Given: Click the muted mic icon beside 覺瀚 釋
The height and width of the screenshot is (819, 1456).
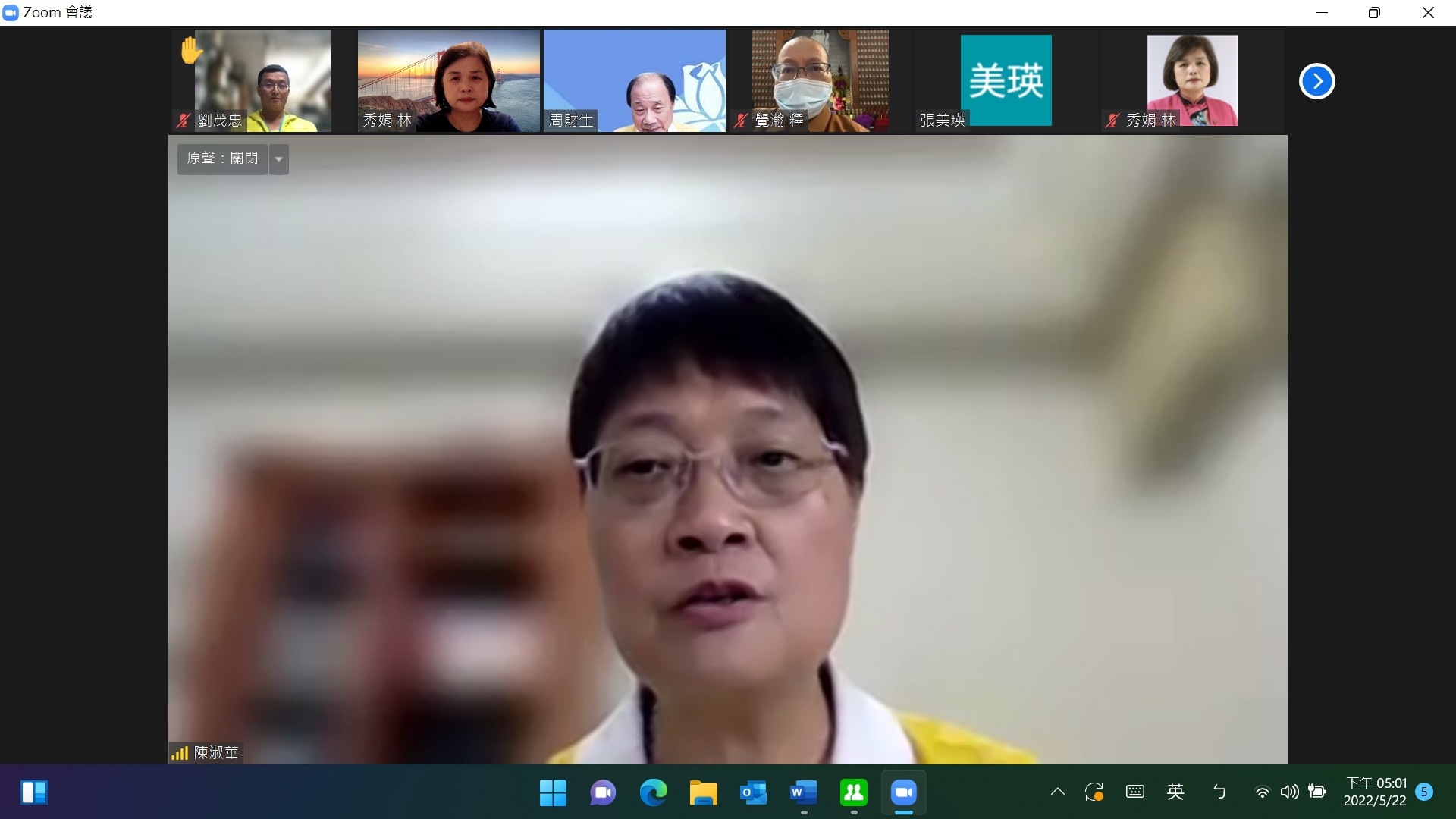Looking at the screenshot, I should click(x=741, y=120).
